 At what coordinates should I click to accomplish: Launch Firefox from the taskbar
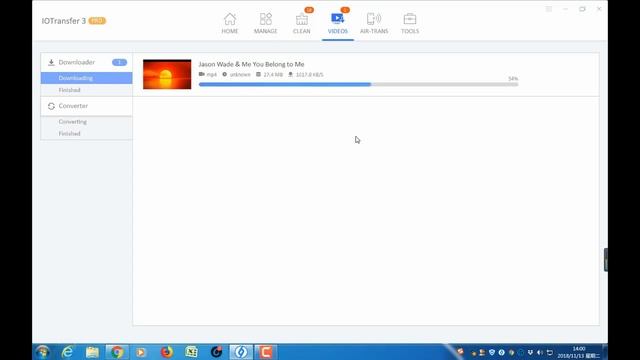[x=167, y=352]
